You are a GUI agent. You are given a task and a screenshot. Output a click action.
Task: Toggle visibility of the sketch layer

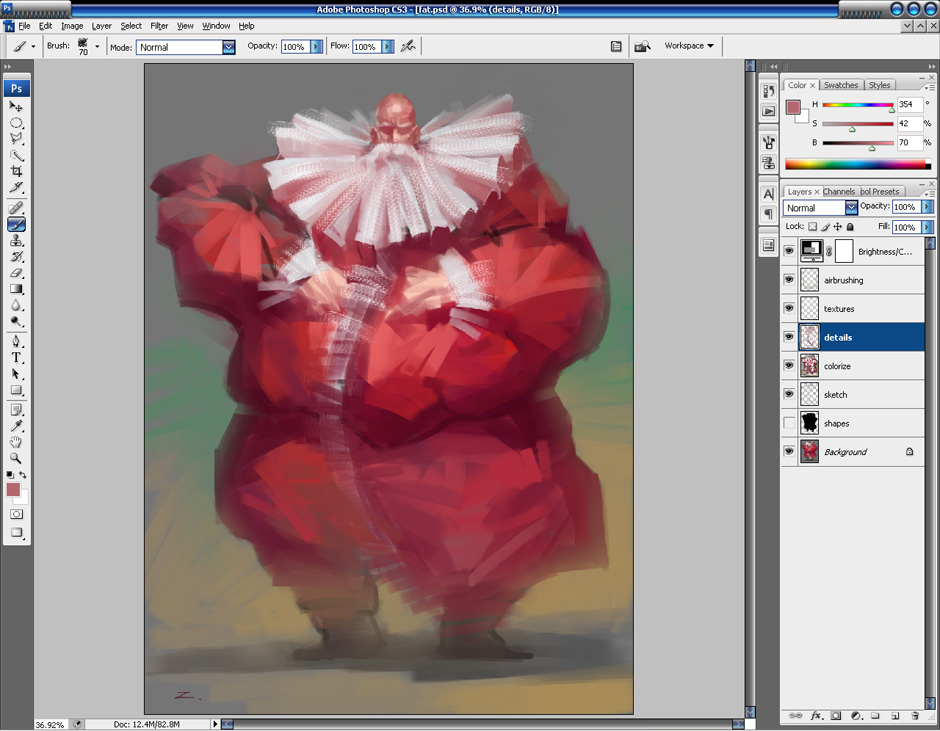pos(789,395)
